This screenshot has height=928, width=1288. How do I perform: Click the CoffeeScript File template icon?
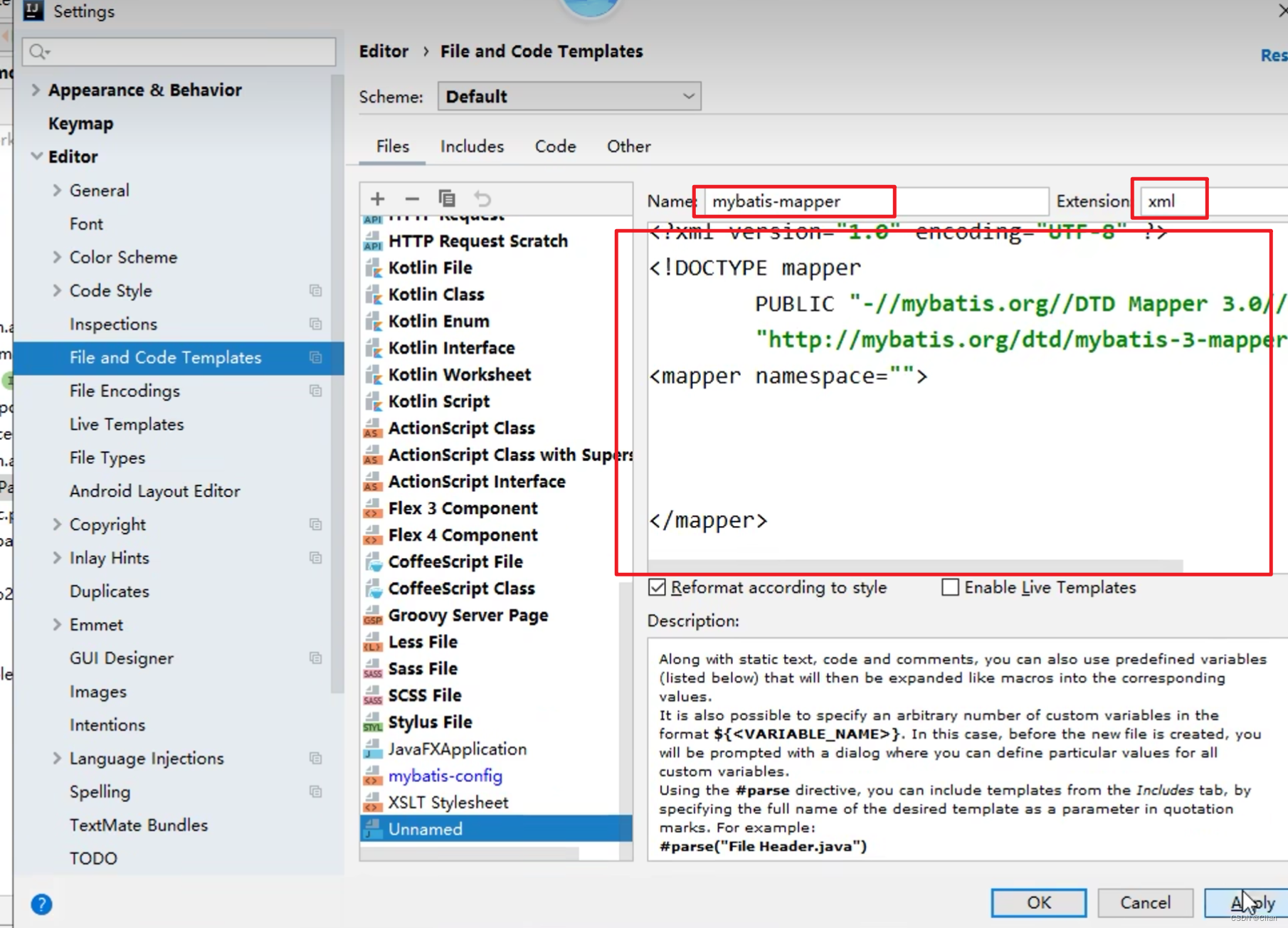coord(373,562)
